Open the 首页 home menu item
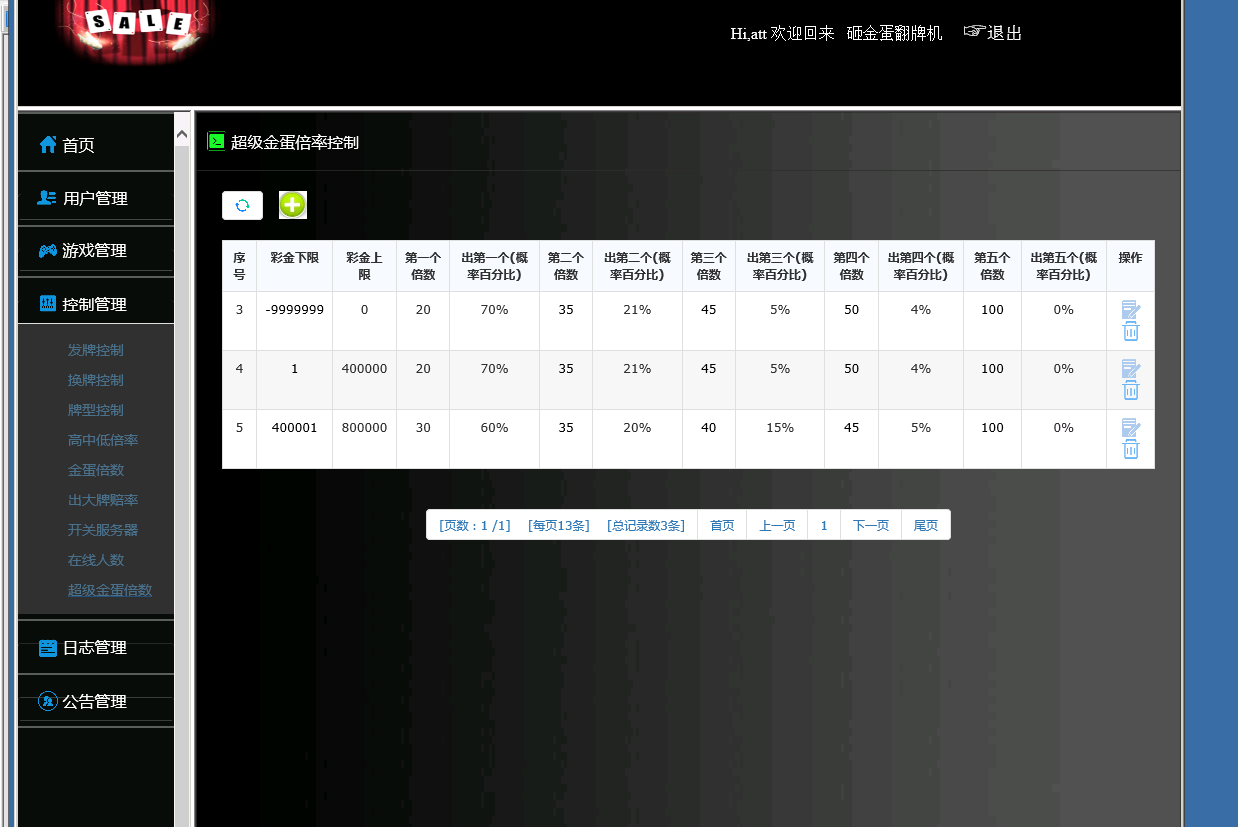The height and width of the screenshot is (827, 1238). click(78, 145)
